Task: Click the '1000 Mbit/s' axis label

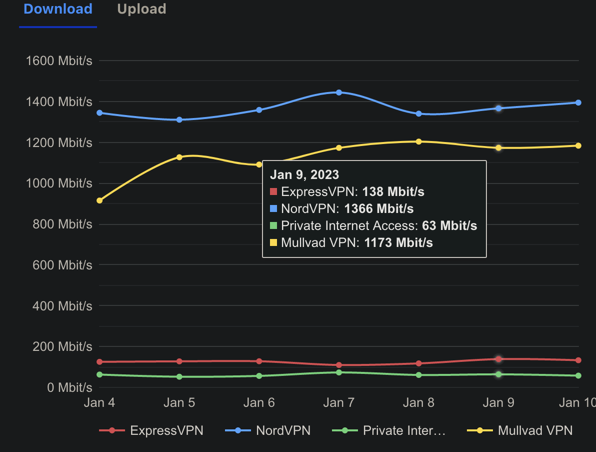Action: click(59, 183)
